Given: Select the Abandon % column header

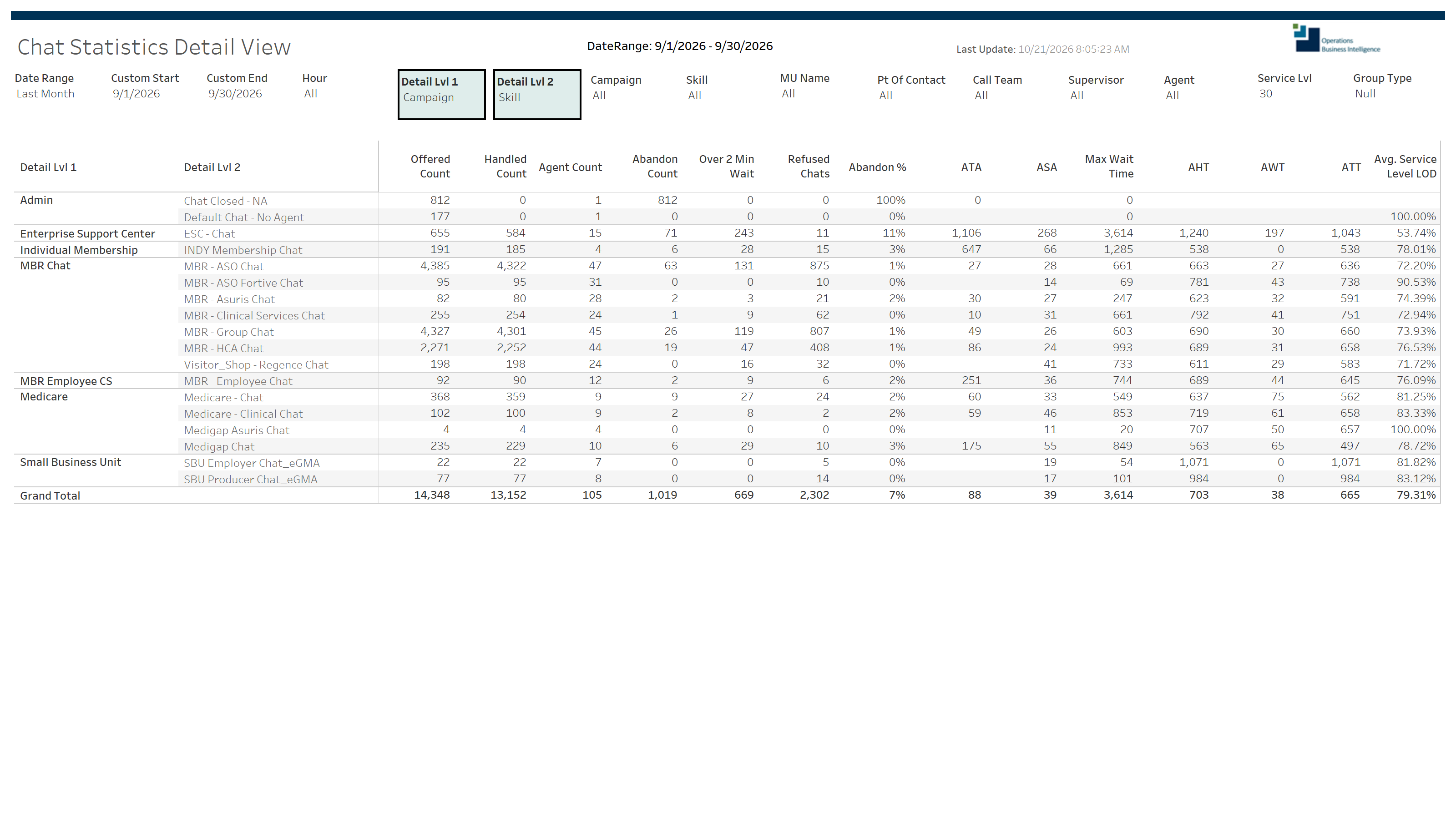Looking at the screenshot, I should (x=877, y=167).
